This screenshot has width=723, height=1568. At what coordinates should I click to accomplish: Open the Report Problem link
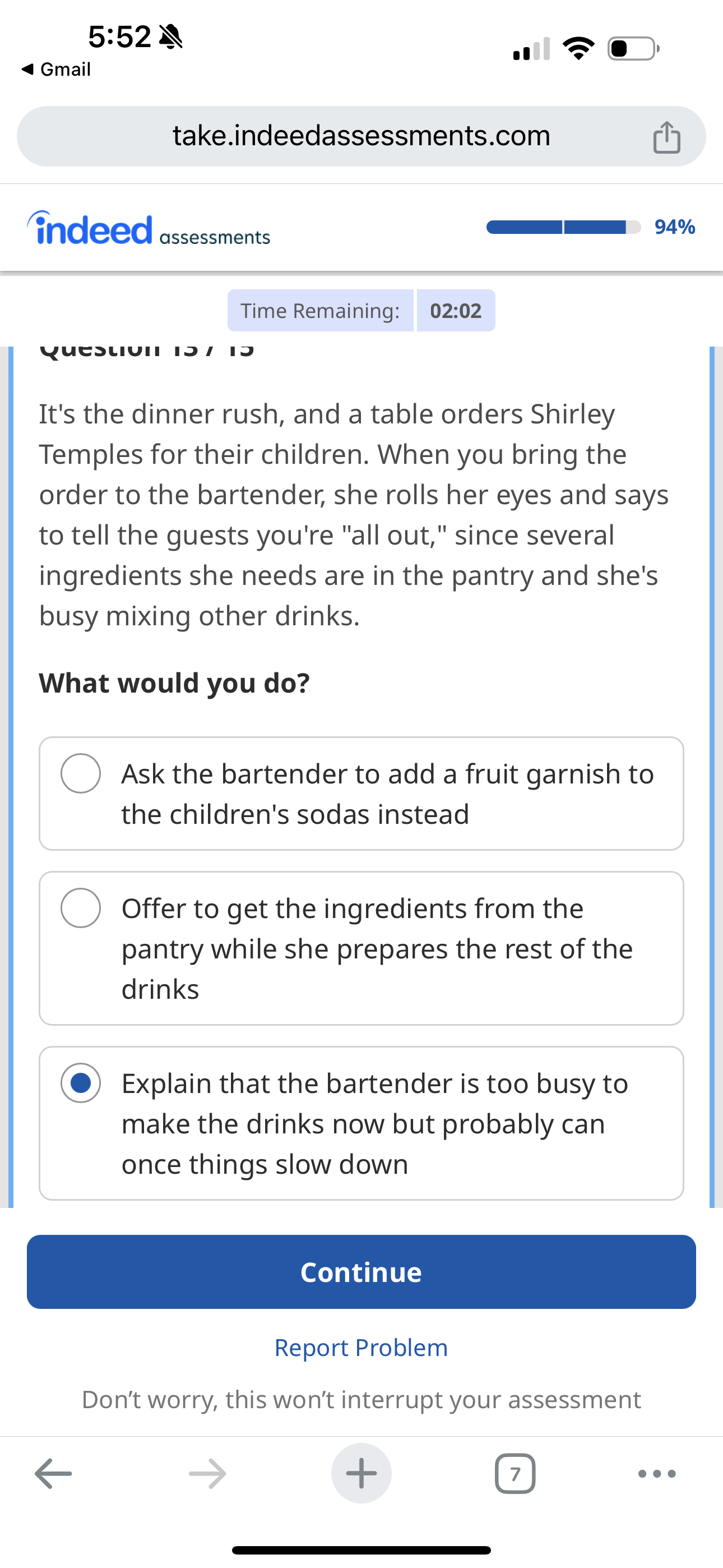[x=361, y=1348]
